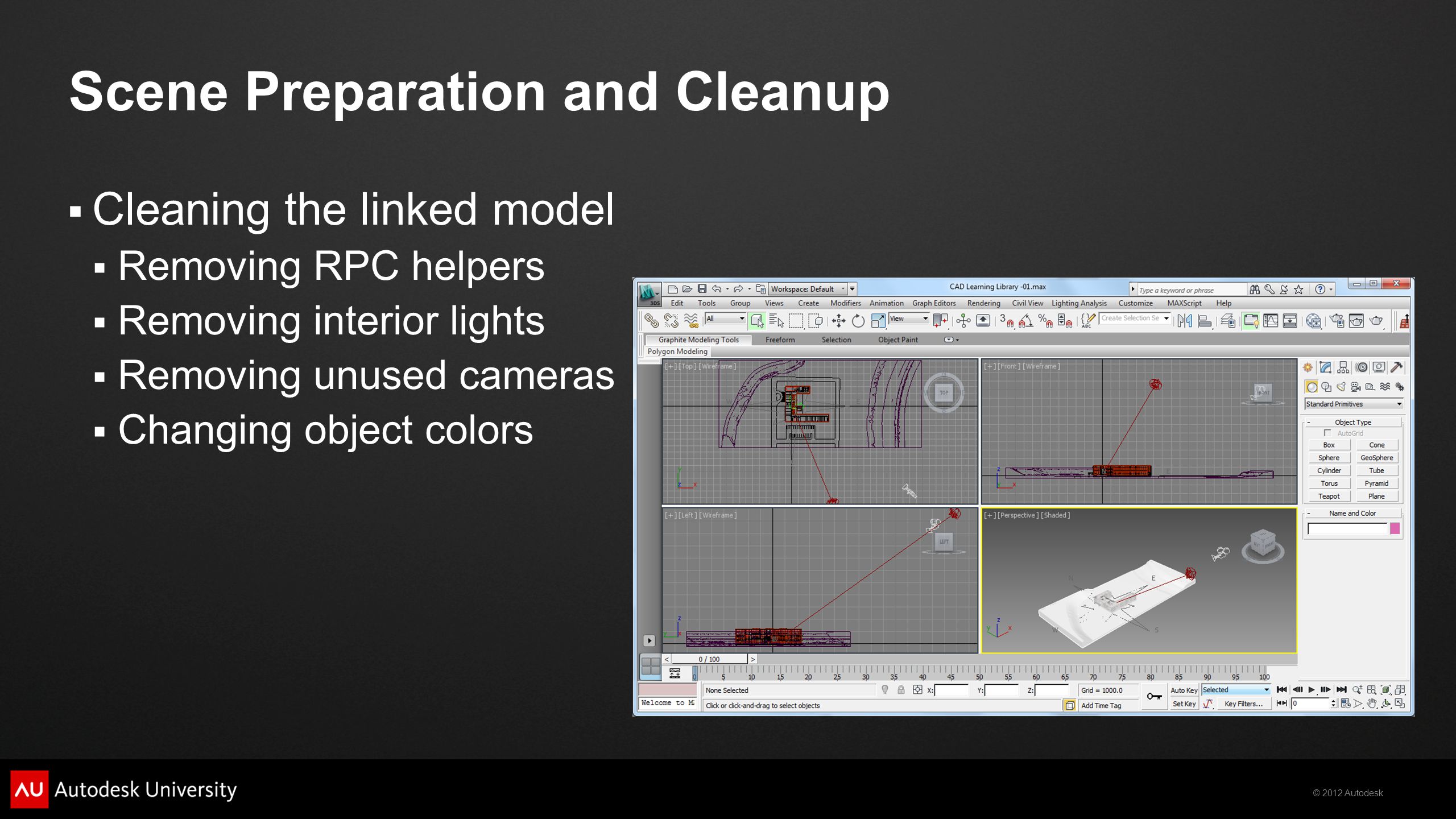Screen dimensions: 1456x819
Task: Click the Bind to Space Warp icon
Action: click(691, 321)
